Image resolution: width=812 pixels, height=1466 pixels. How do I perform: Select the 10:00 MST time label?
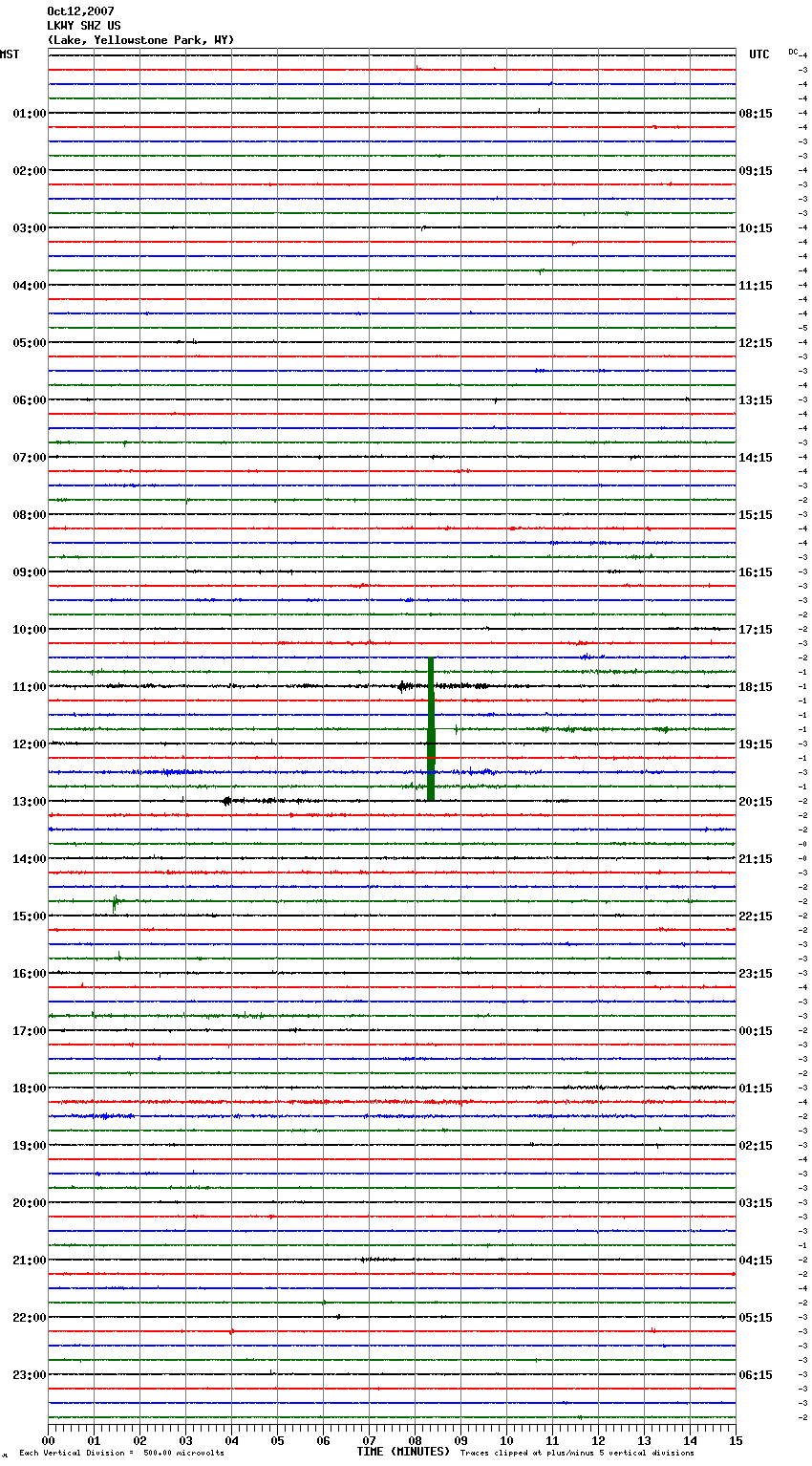coord(30,630)
